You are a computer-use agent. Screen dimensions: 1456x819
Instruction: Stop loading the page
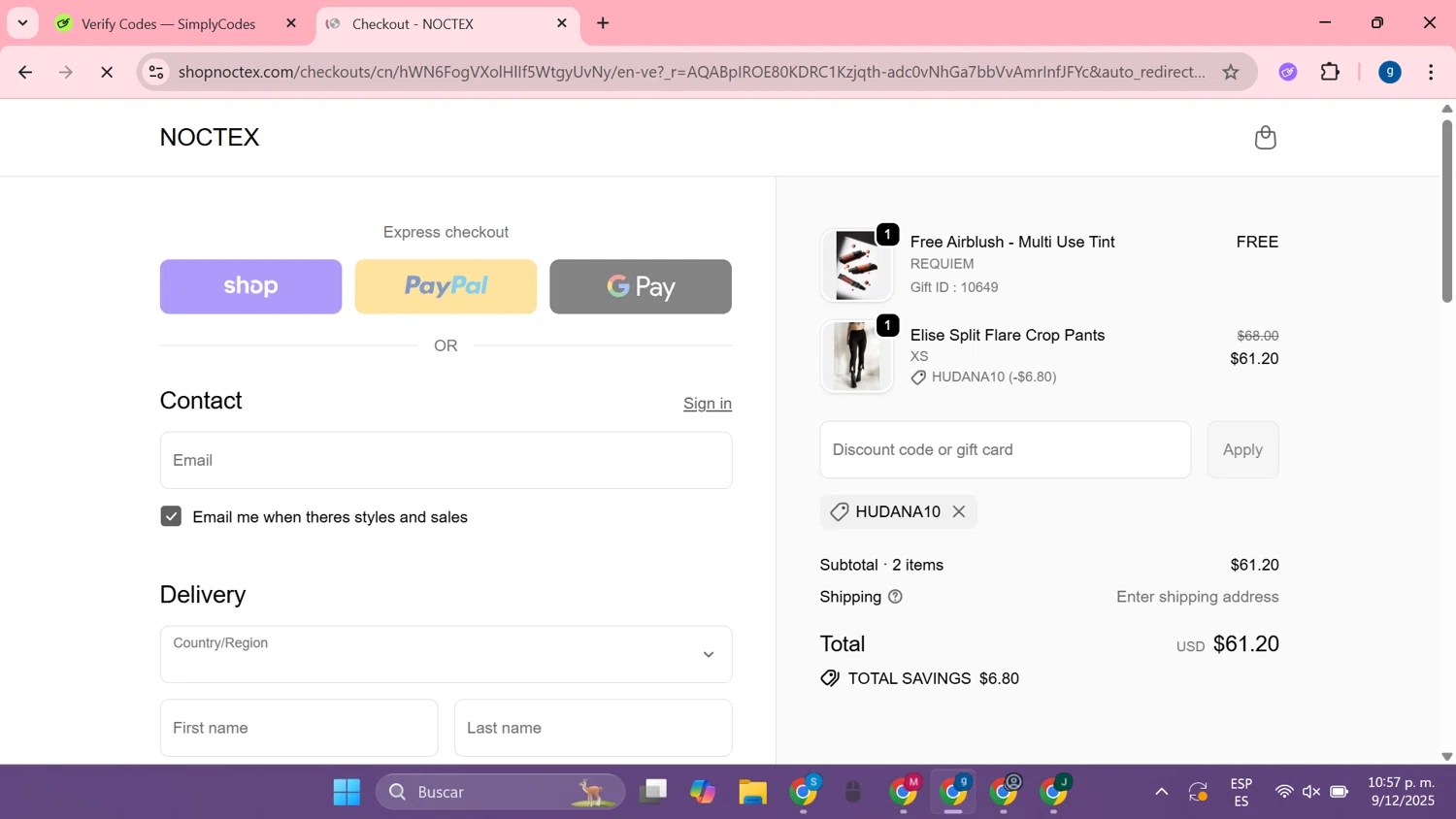[107, 72]
